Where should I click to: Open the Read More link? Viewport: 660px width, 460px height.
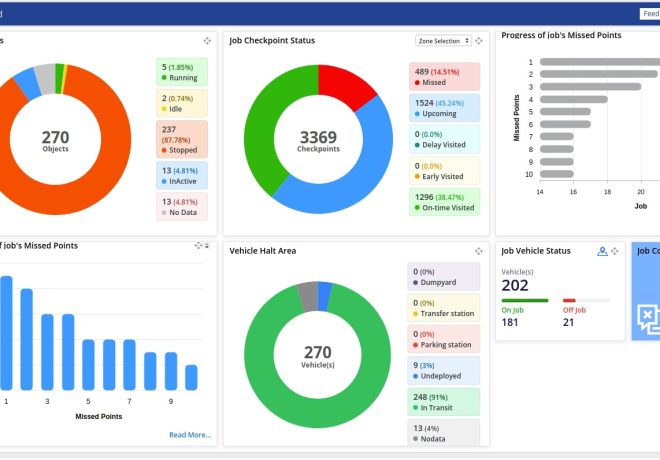(x=190, y=435)
